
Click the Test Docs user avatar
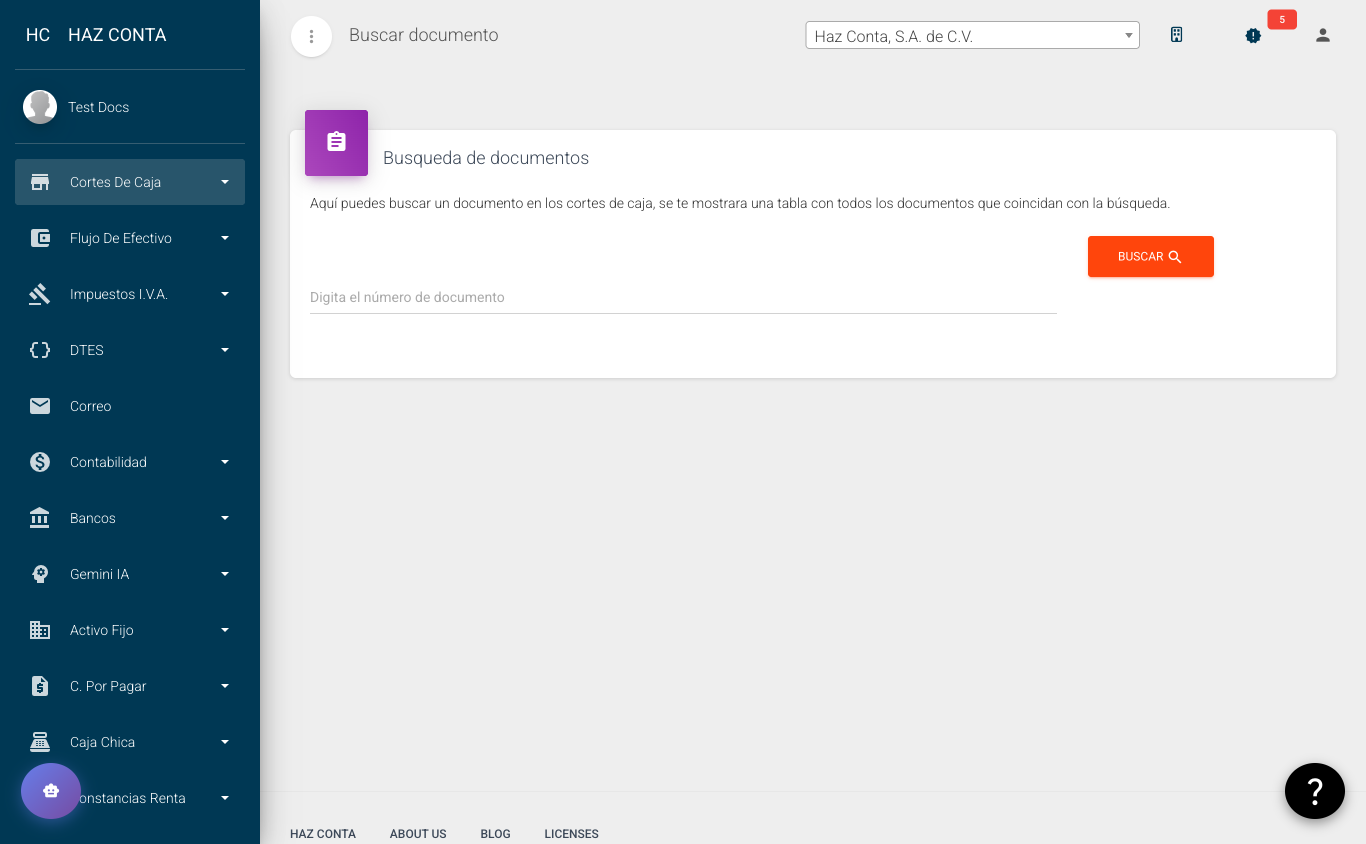click(40, 107)
